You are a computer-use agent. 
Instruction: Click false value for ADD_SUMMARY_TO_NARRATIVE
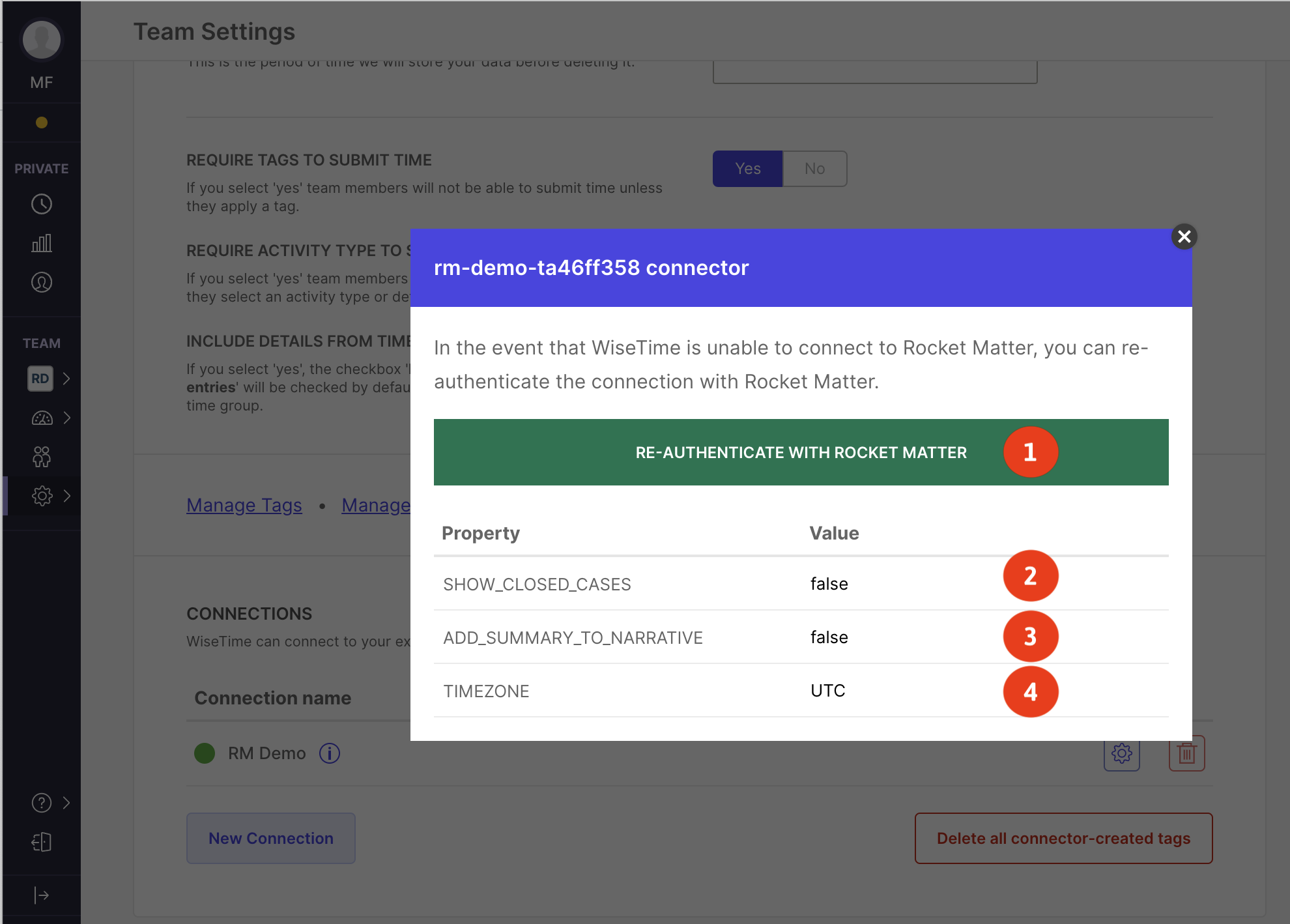point(829,637)
